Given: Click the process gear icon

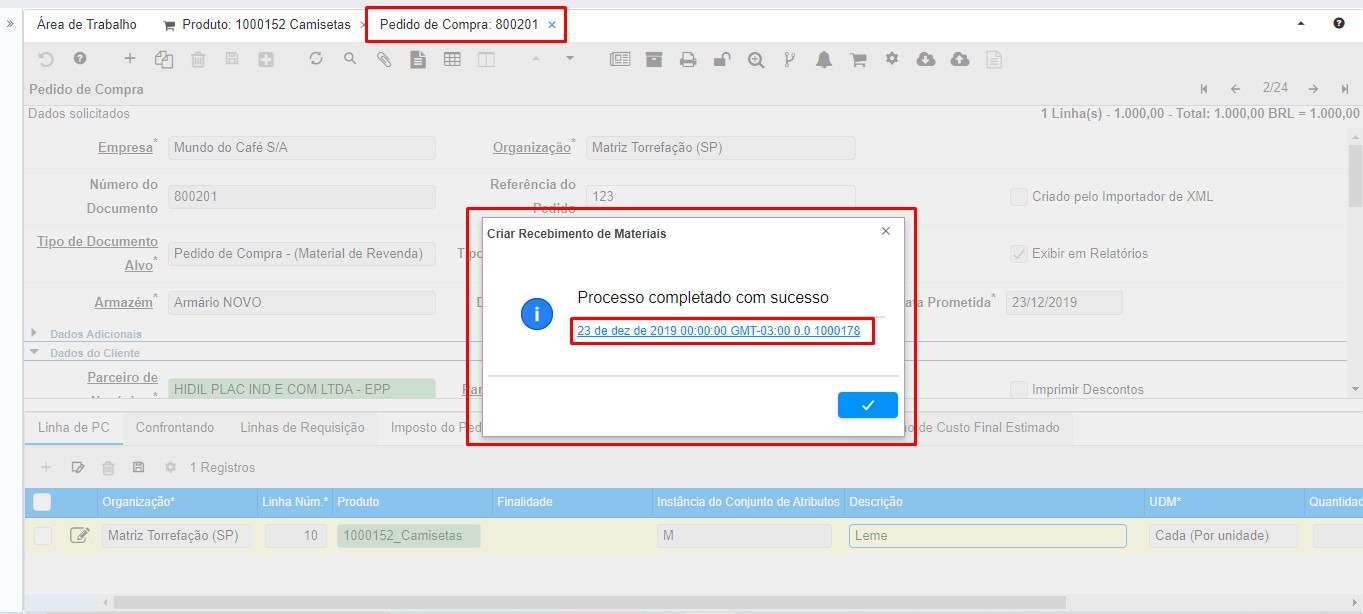Looking at the screenshot, I should tap(891, 60).
